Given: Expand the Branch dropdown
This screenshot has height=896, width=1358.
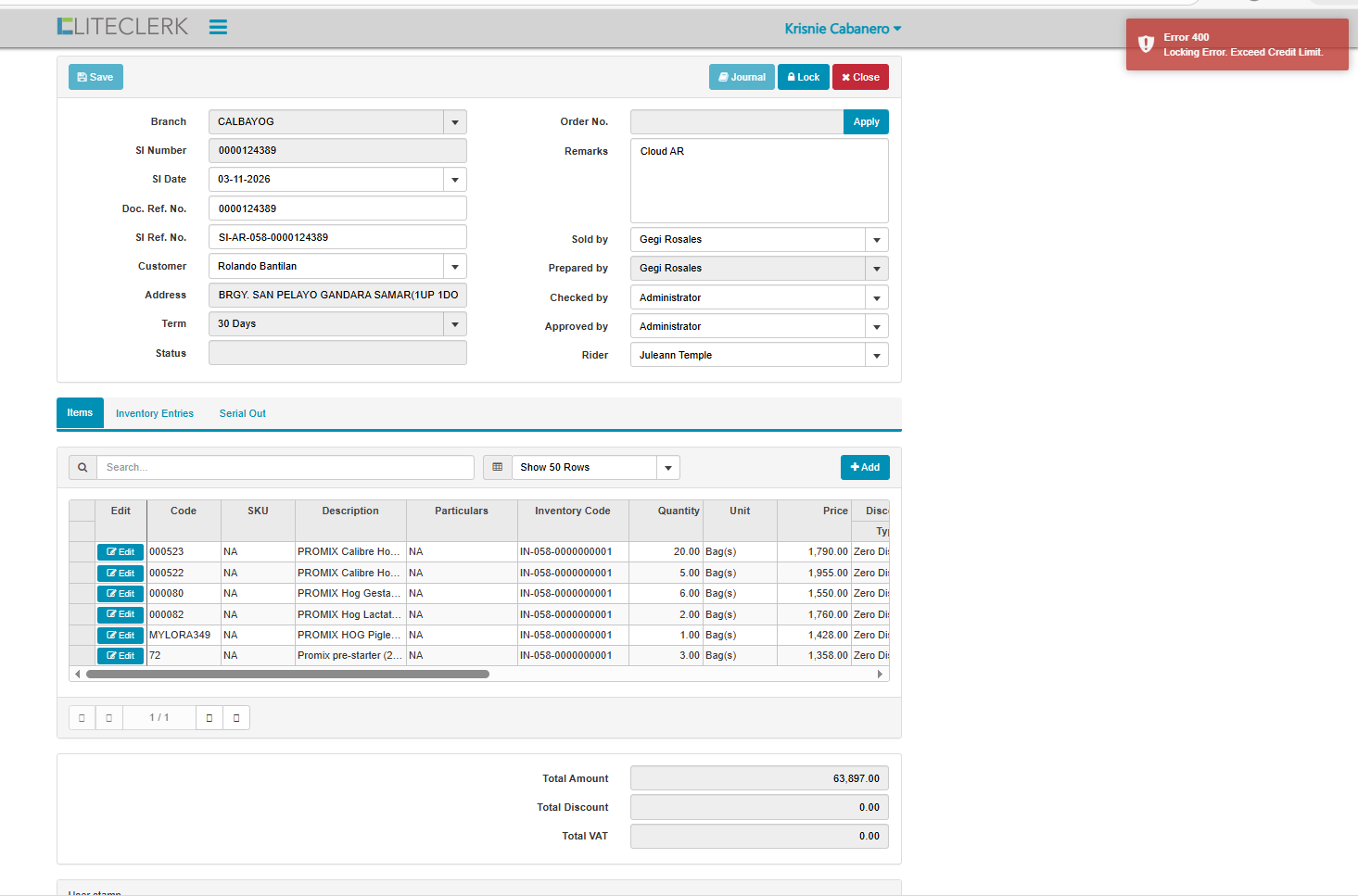Looking at the screenshot, I should coord(454,122).
